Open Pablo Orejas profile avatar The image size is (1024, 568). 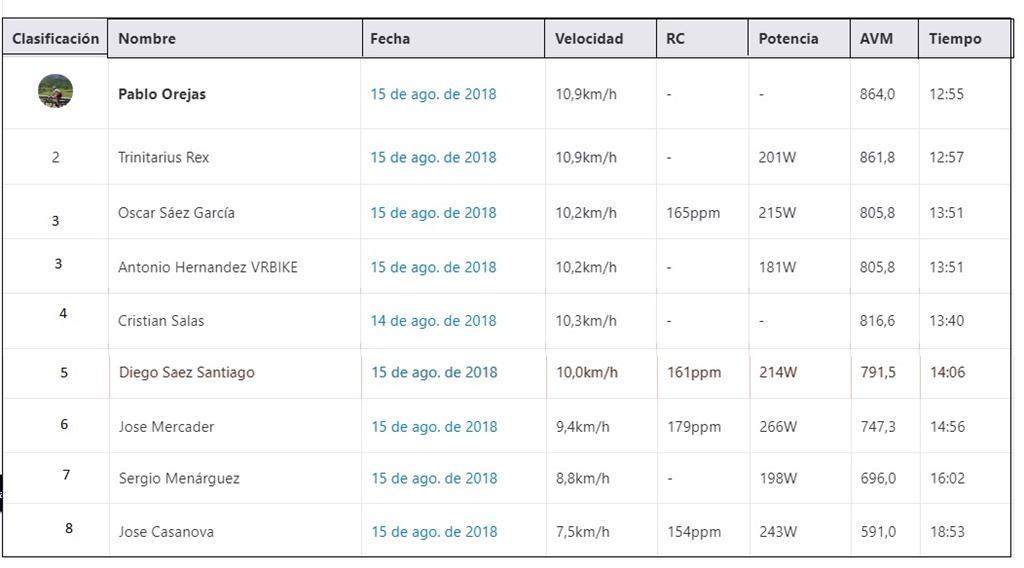(x=56, y=91)
